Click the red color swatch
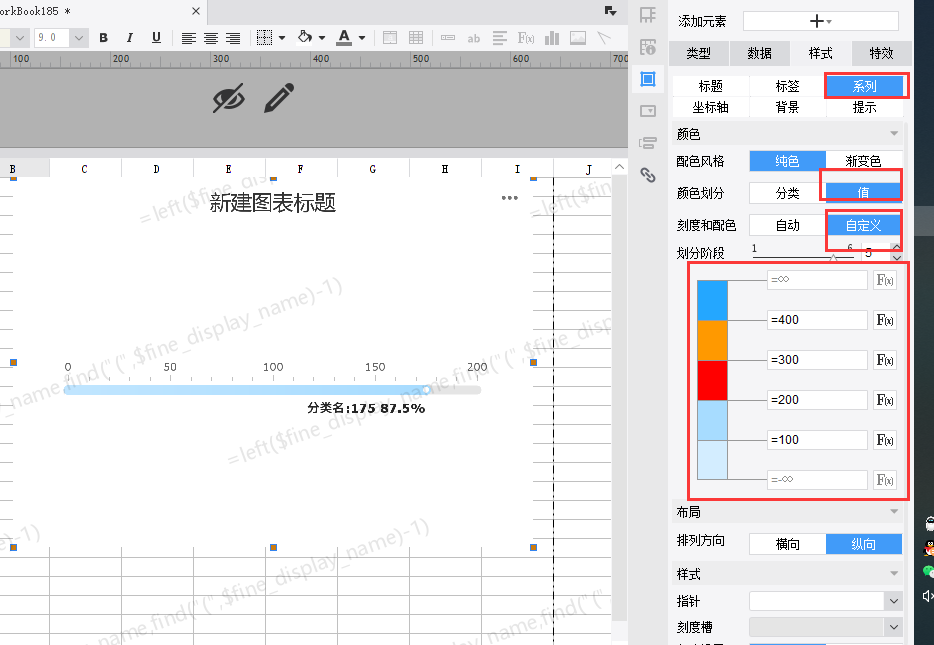 (x=712, y=380)
